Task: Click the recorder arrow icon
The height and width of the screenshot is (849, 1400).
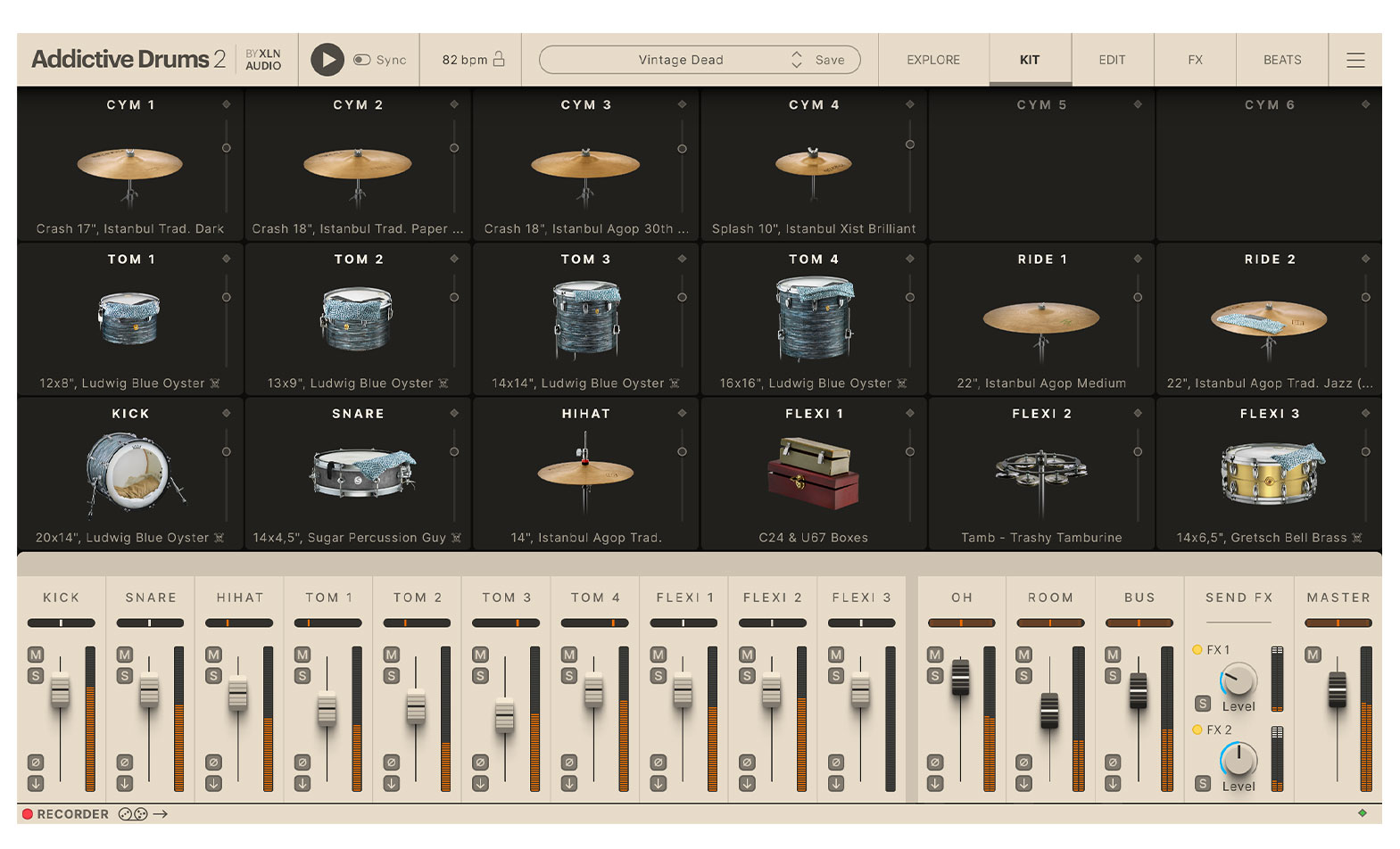Action: pyautogui.click(x=161, y=814)
